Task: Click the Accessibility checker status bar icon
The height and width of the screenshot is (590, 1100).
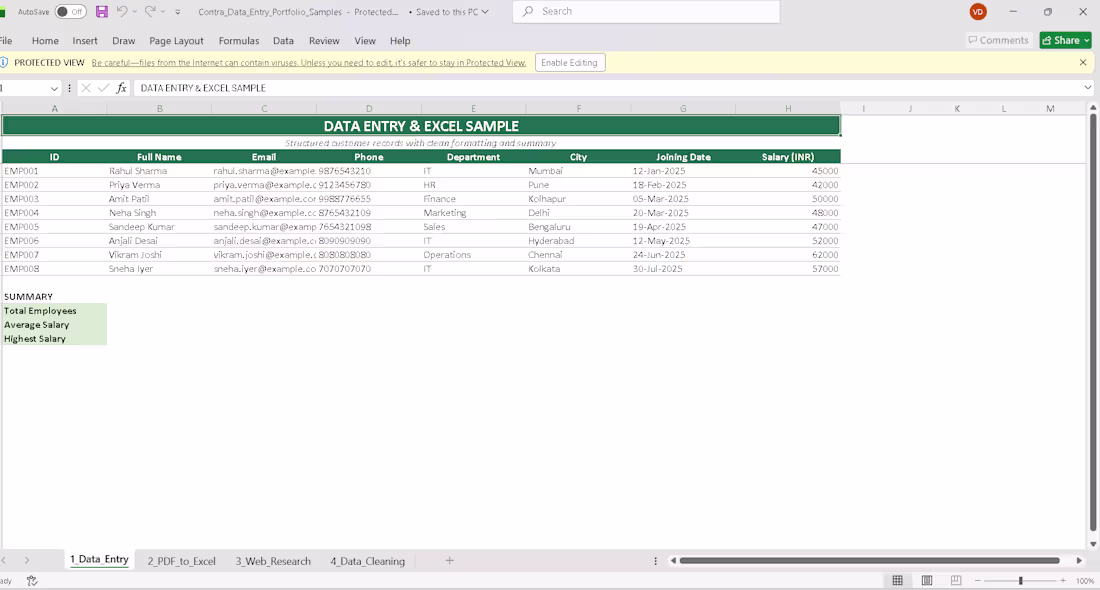Action: 32,581
